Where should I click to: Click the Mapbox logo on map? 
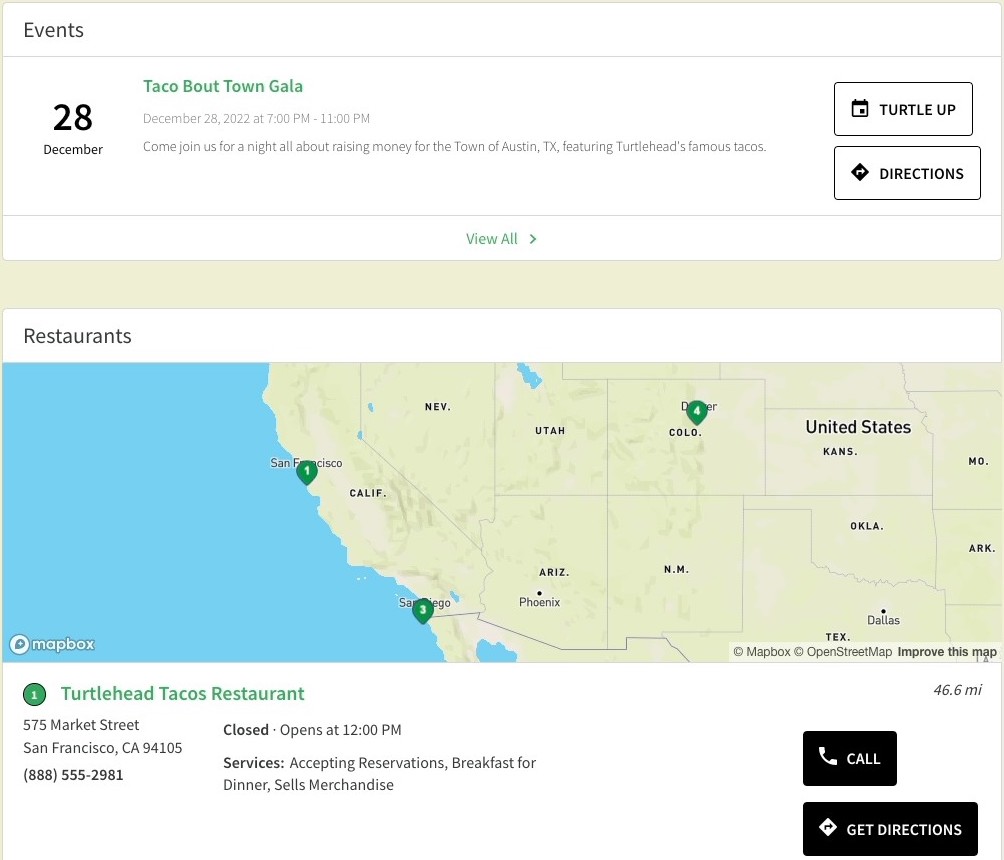point(52,644)
